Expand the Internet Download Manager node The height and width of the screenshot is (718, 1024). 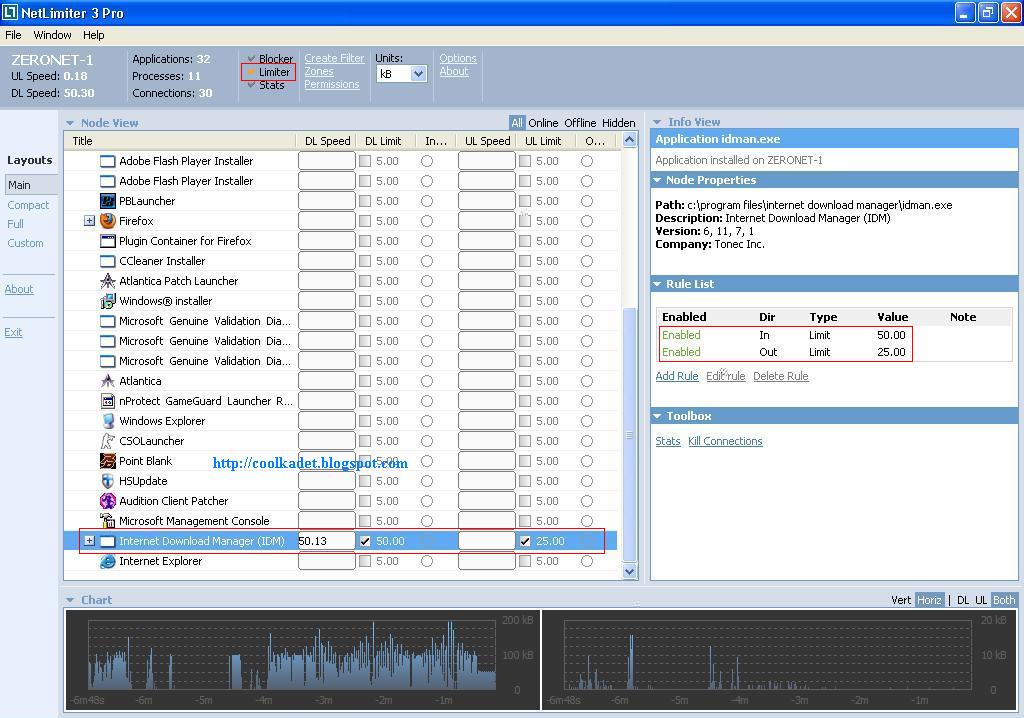click(x=89, y=541)
